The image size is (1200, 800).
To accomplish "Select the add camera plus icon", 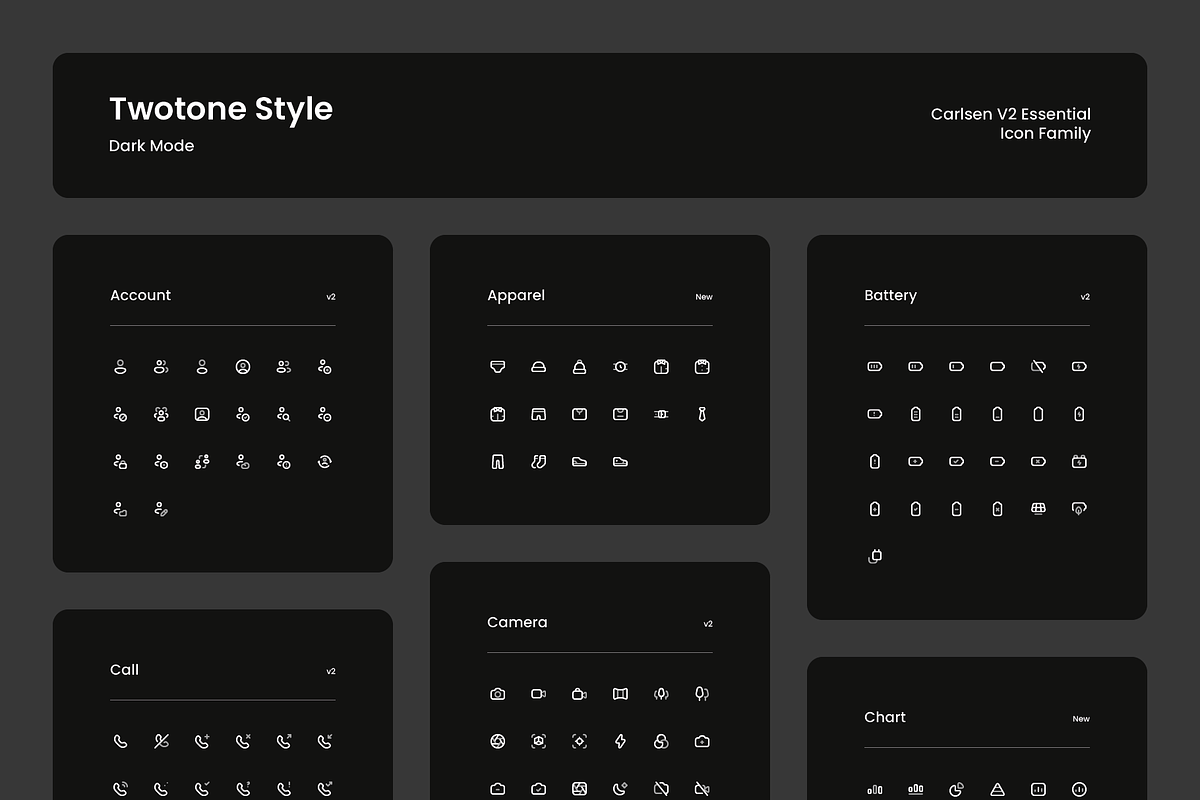I will [x=702, y=741].
